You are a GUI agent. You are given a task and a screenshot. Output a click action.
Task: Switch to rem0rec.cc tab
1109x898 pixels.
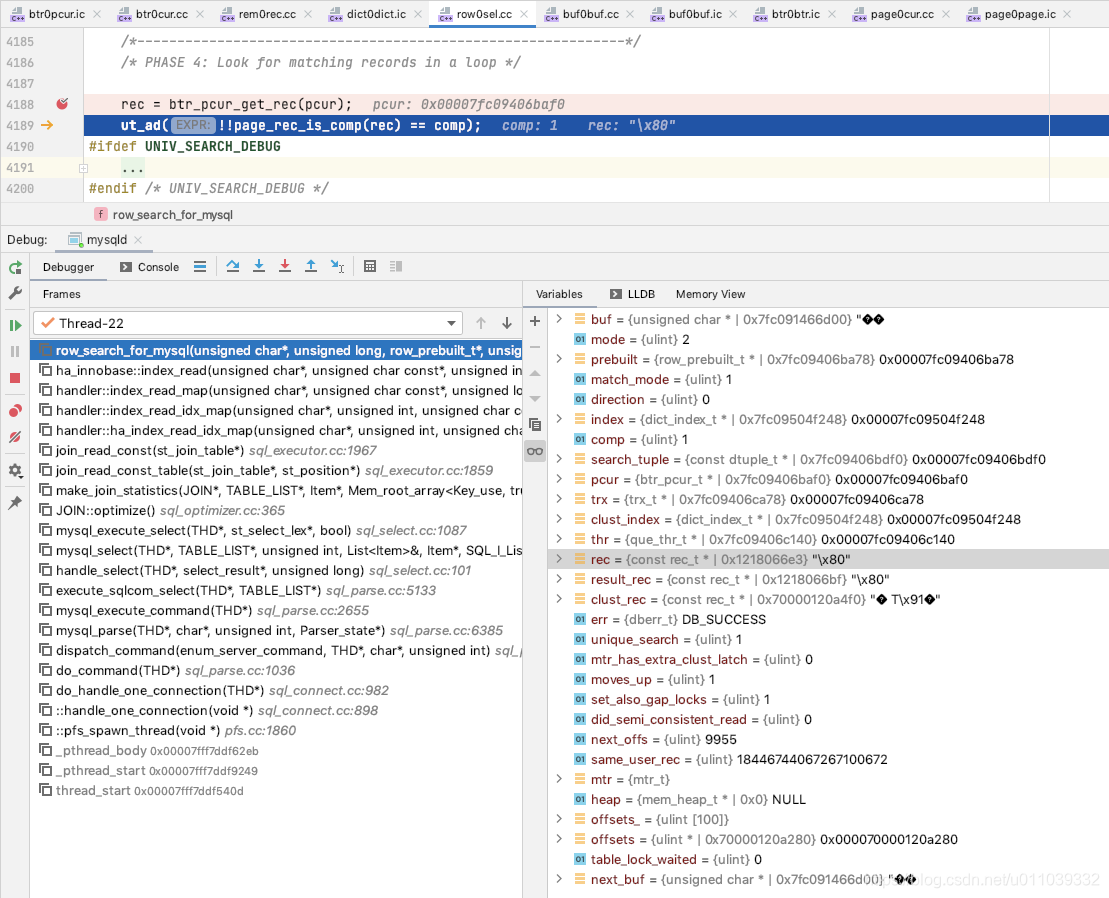point(267,14)
